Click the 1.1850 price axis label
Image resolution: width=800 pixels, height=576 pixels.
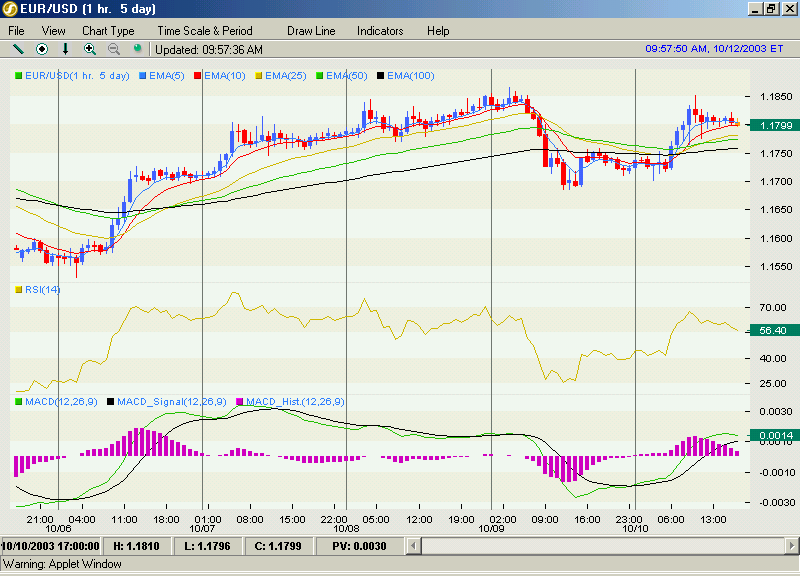(776, 97)
